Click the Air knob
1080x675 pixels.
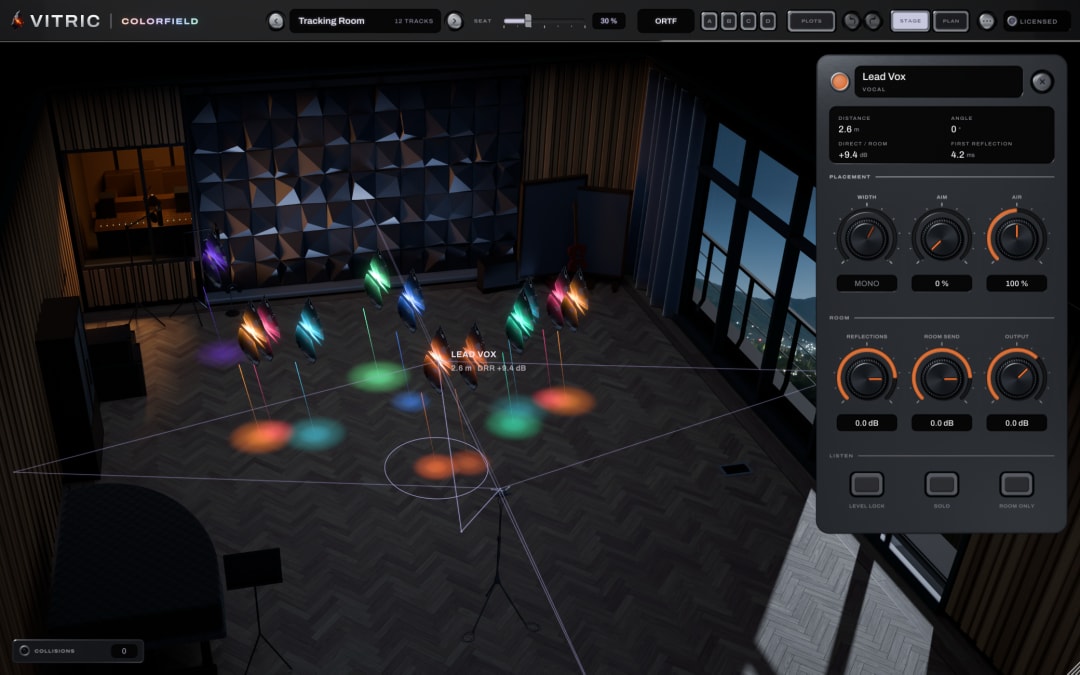(1017, 238)
